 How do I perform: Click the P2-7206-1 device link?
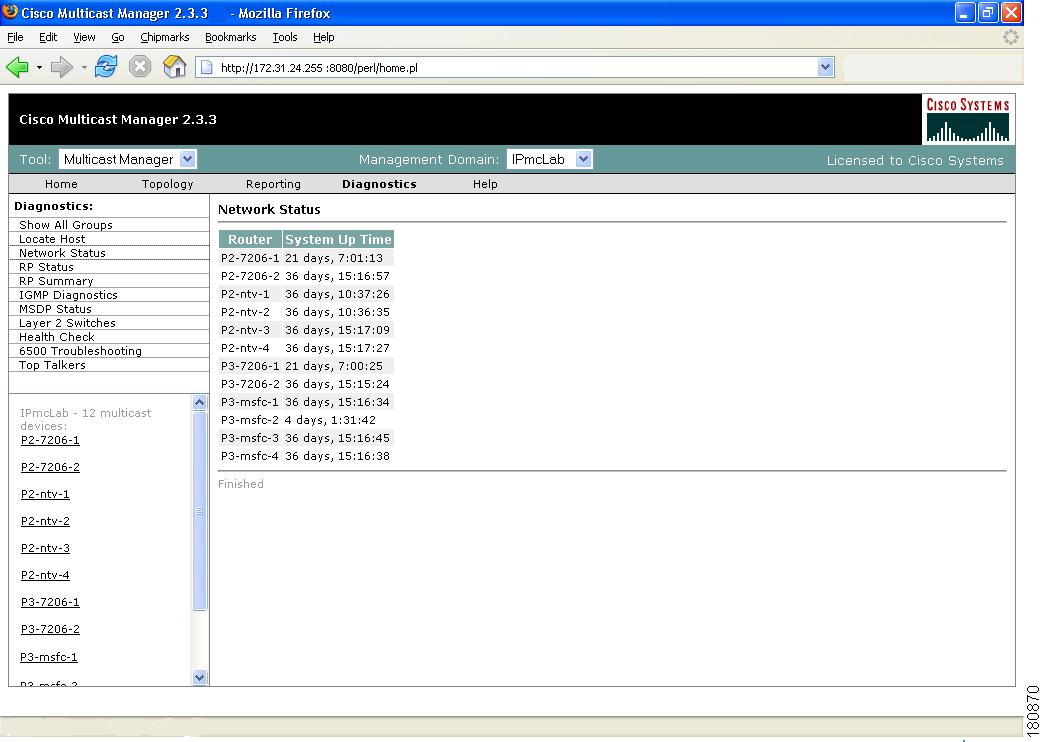(50, 441)
